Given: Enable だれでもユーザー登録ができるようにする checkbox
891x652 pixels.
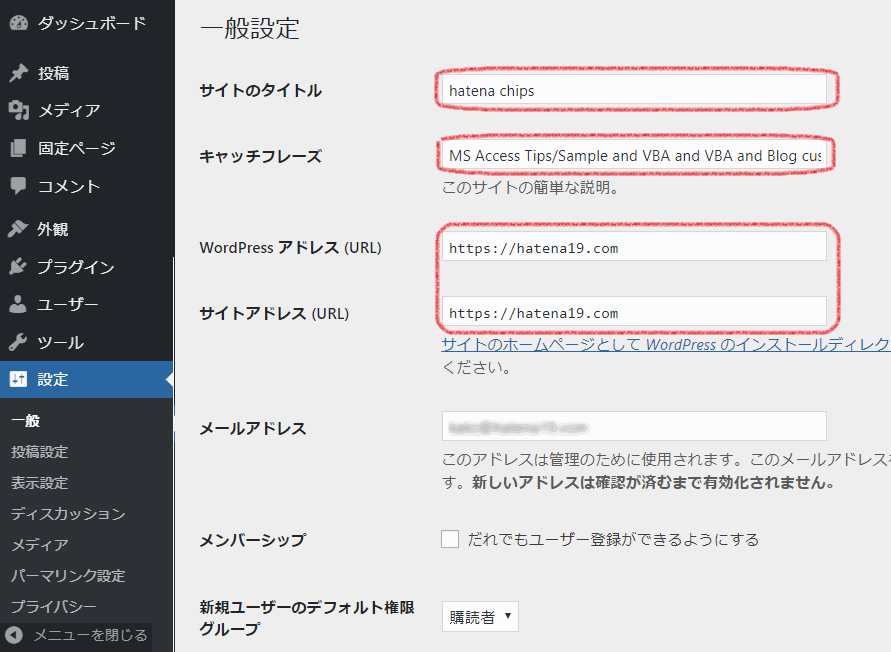Looking at the screenshot, I should pos(450,539).
